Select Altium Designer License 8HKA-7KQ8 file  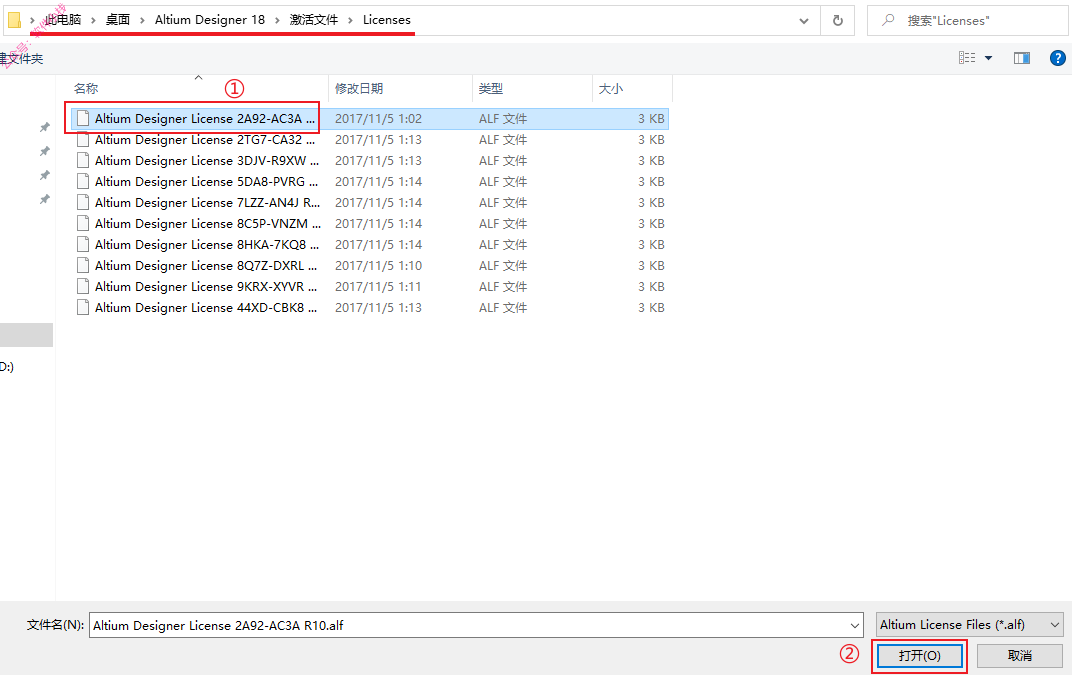(370, 244)
